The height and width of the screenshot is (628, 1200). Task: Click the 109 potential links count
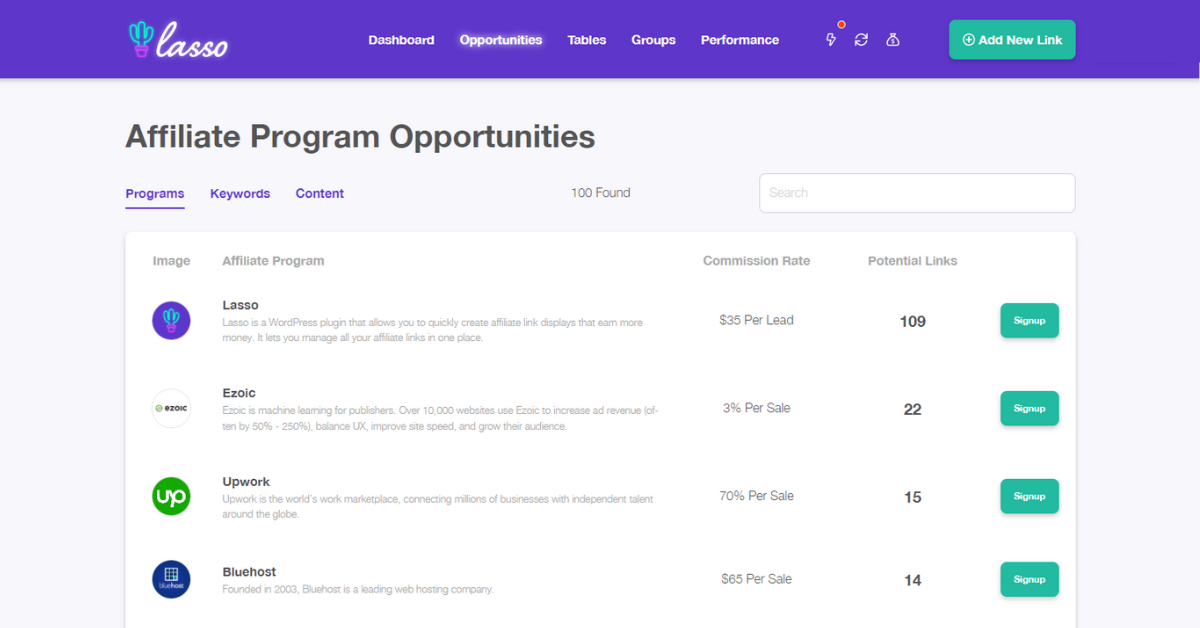(912, 322)
